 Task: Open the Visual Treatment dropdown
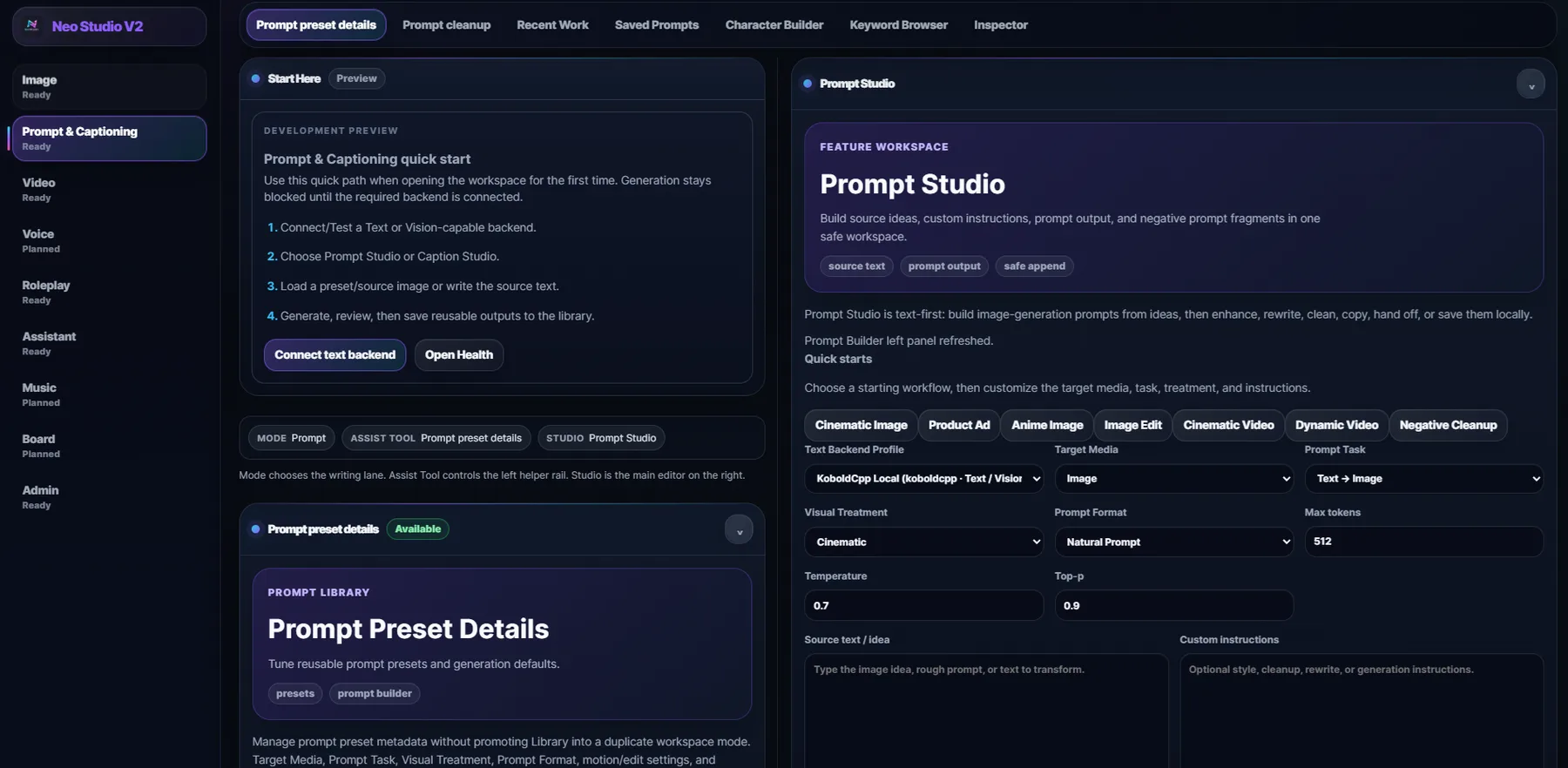[923, 542]
